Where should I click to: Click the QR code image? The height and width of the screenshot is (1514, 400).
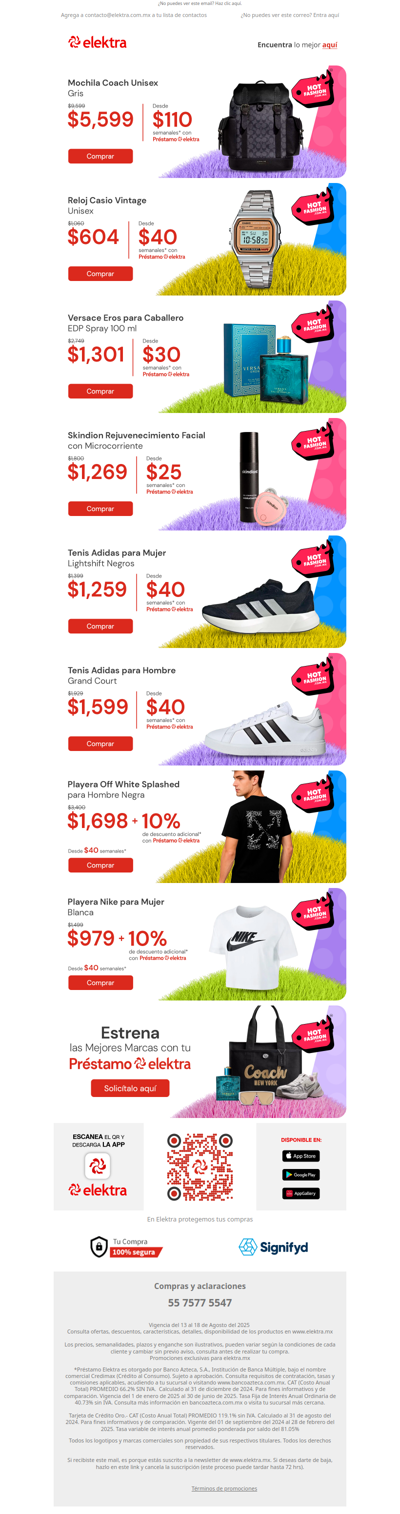click(200, 1166)
